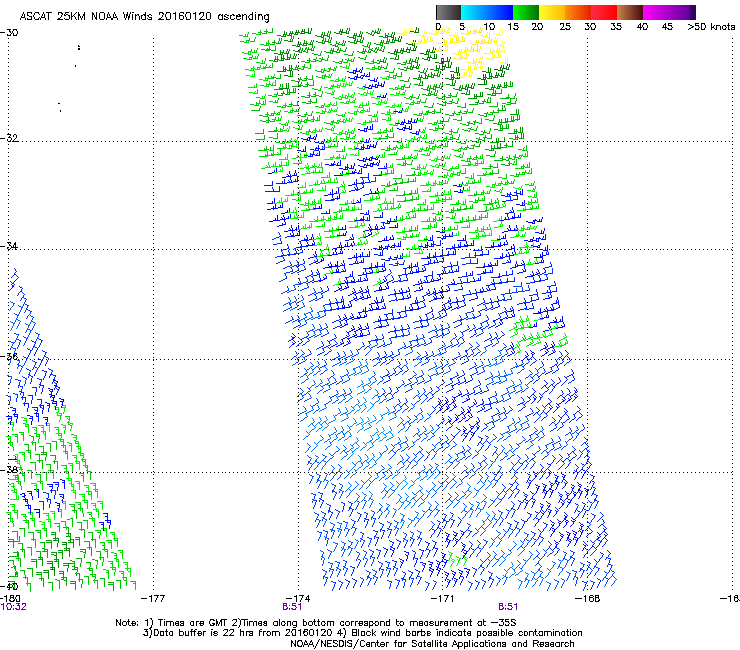Click the 10:32 purple time stamp
740x650 pixels.
point(14,607)
